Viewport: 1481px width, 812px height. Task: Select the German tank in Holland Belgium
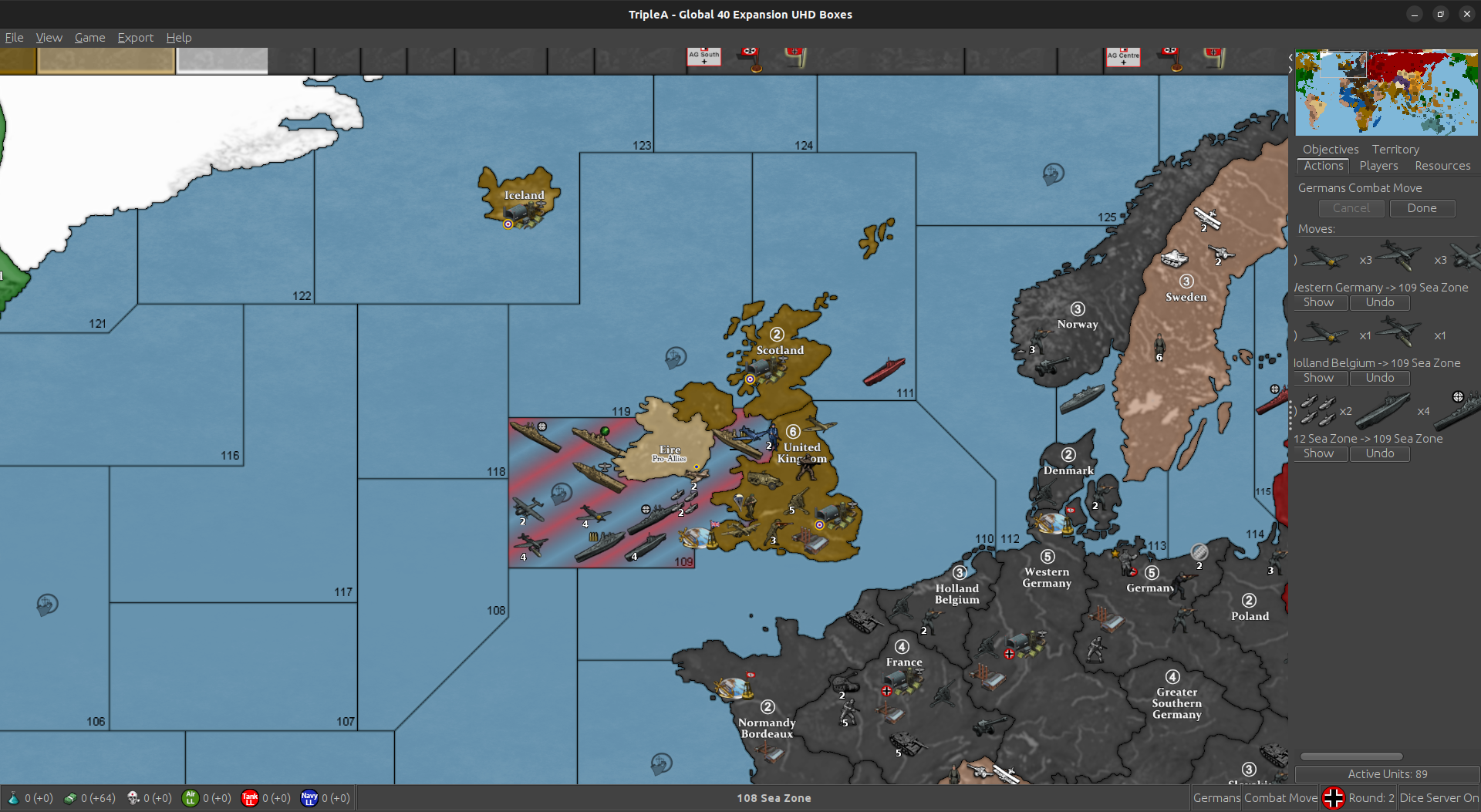(864, 619)
